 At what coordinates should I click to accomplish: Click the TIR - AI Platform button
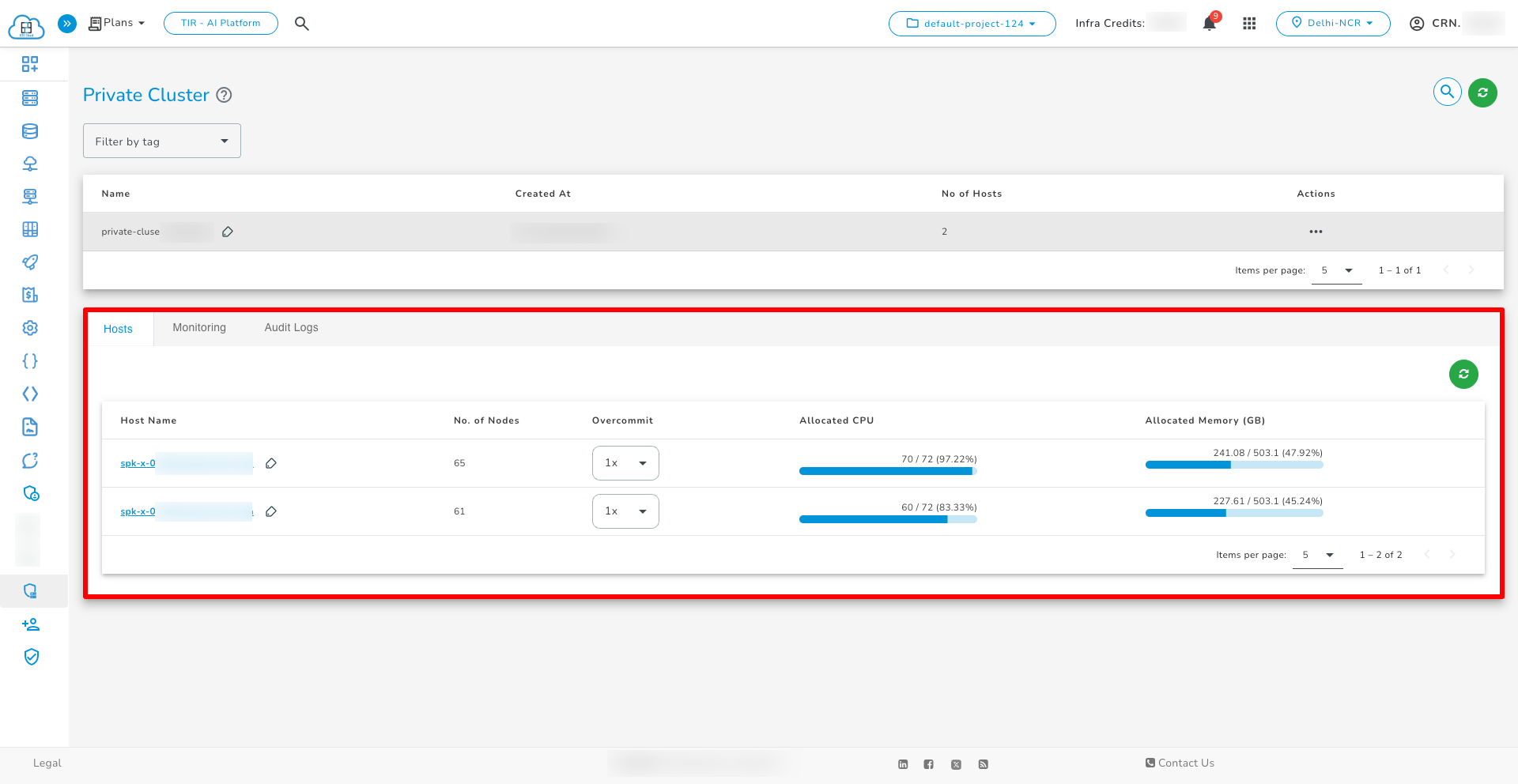(221, 24)
